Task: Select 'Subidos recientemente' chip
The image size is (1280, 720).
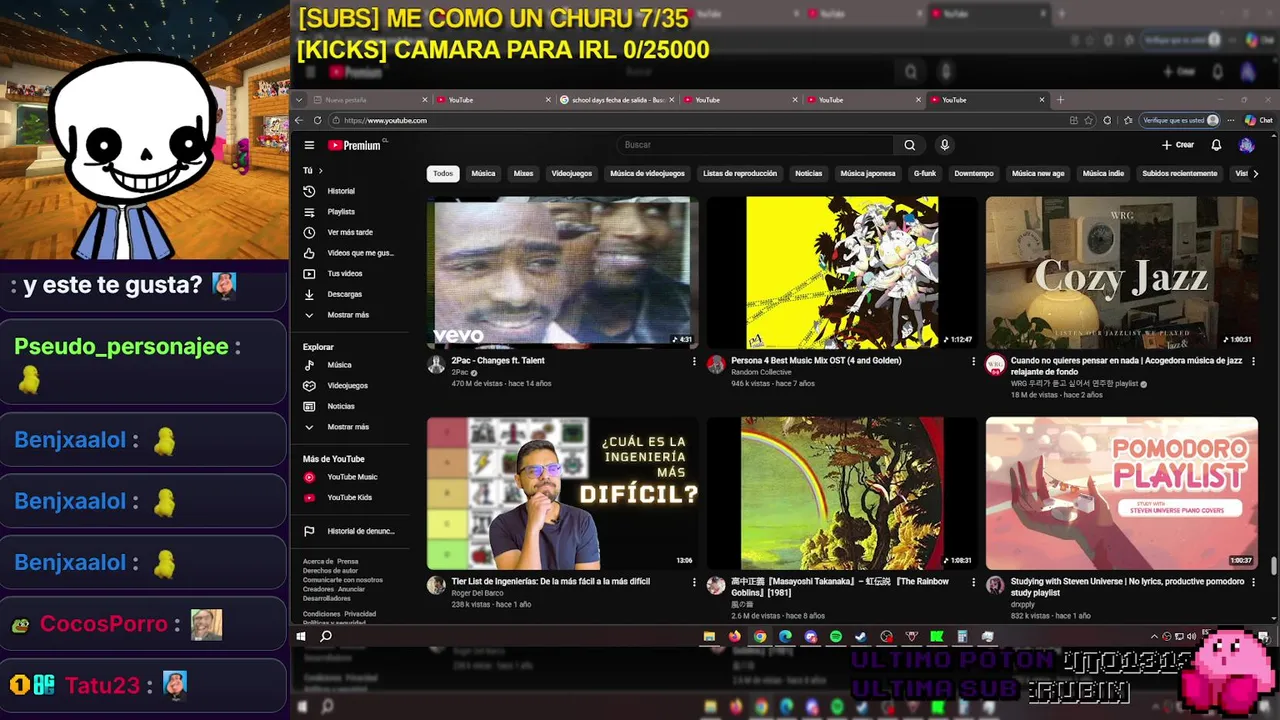Action: tap(1180, 173)
